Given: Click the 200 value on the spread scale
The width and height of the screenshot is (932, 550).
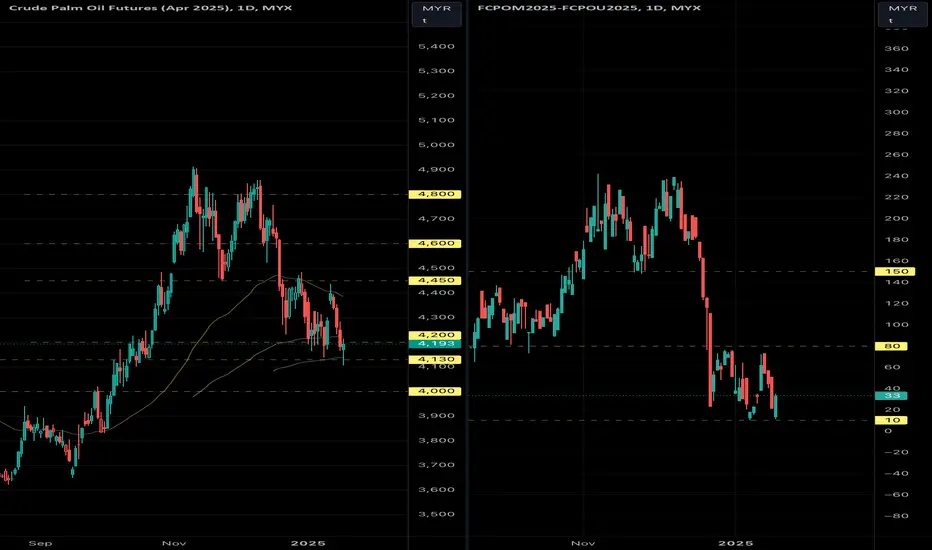Looking at the screenshot, I should tap(896, 219).
